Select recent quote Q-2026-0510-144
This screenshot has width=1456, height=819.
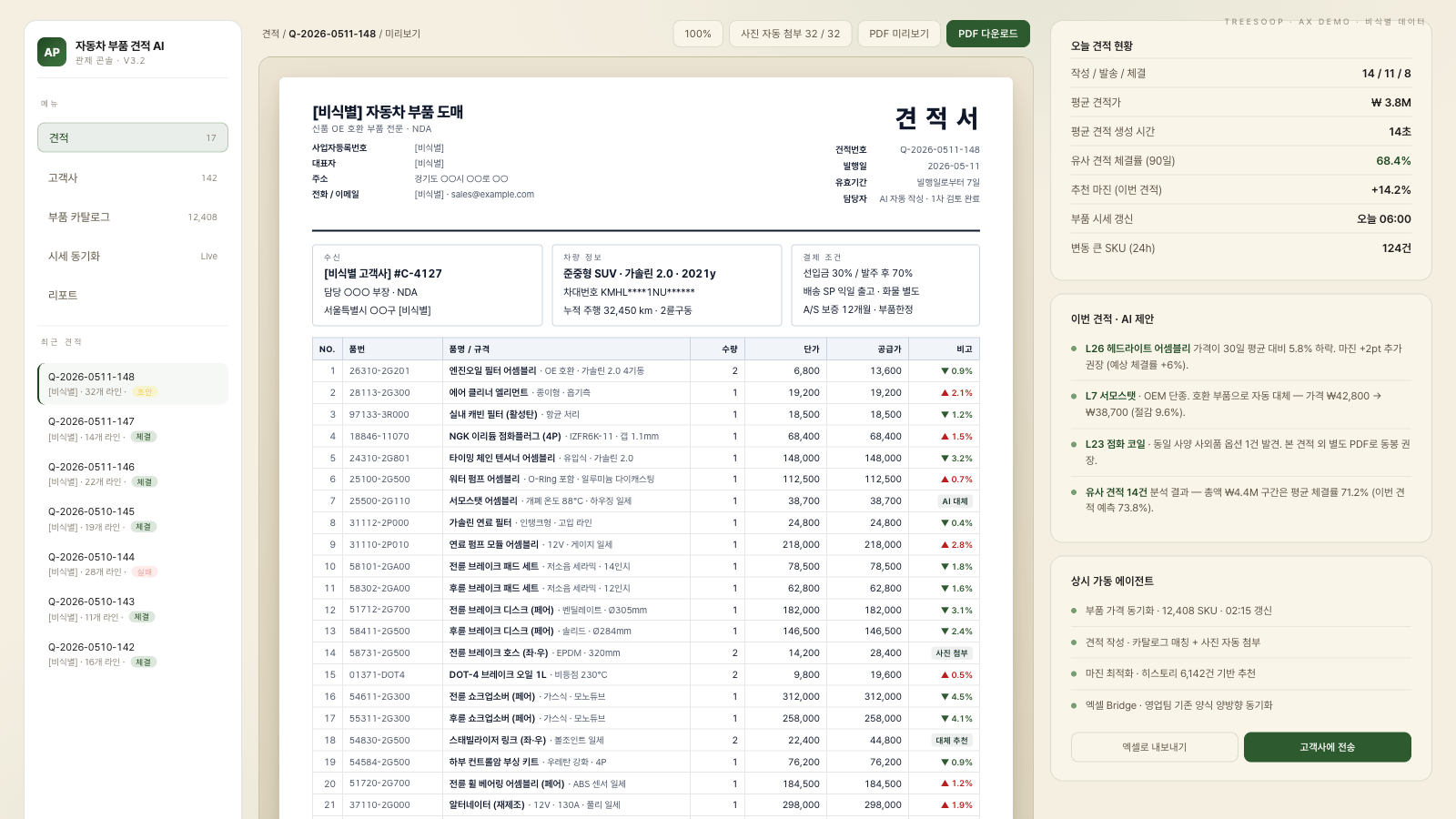pos(133,563)
